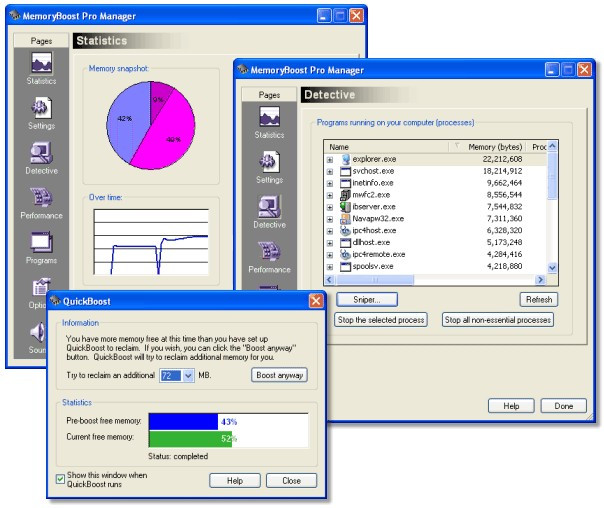Click vertical scrollbar down arrow in process list
The image size is (604, 508).
click(x=552, y=268)
